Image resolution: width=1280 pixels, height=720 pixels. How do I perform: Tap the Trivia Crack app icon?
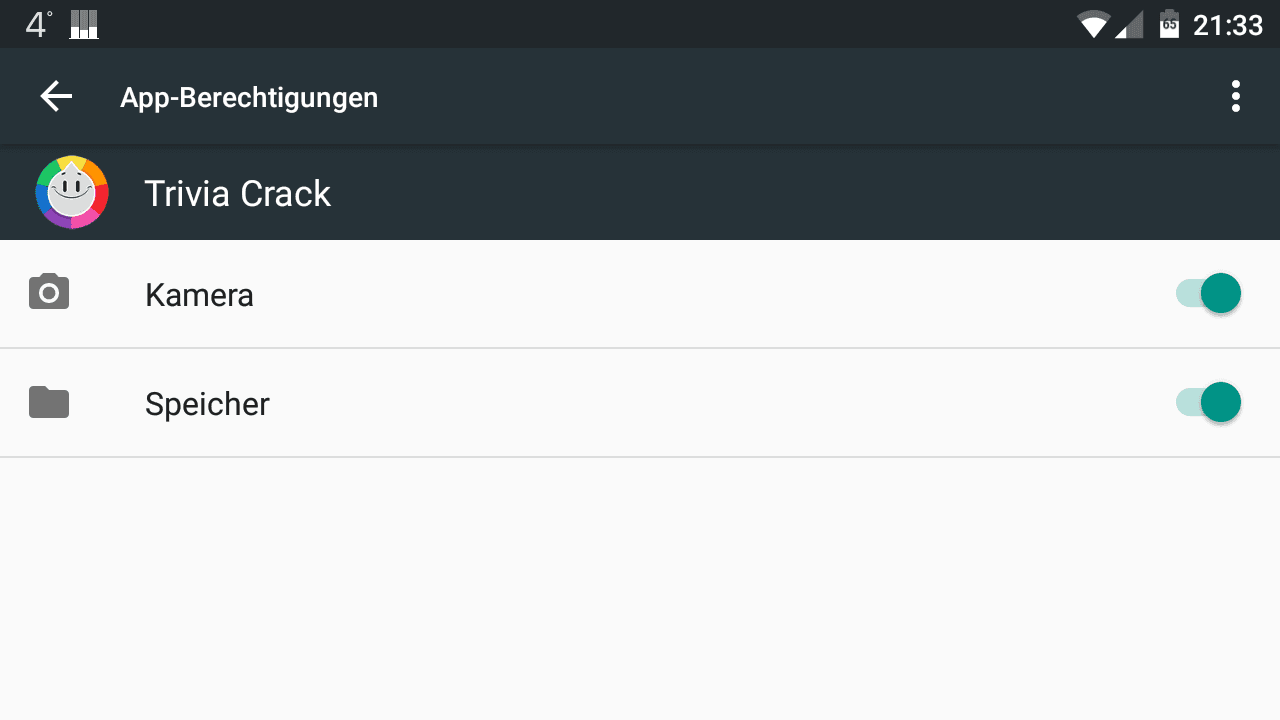[x=72, y=193]
